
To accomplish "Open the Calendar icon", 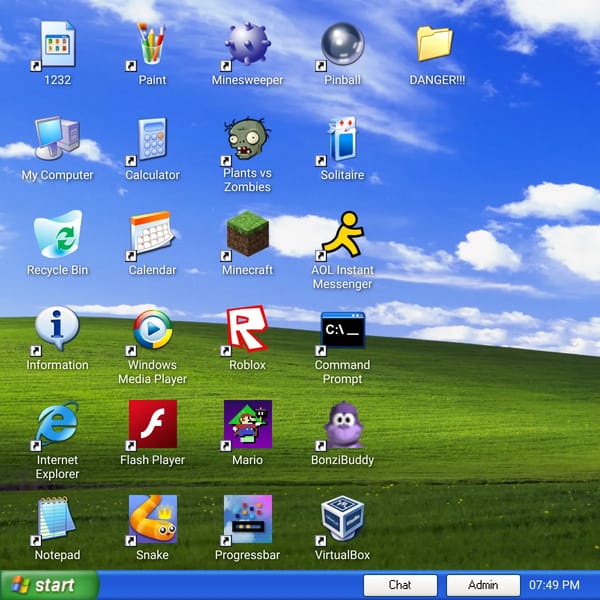I will coord(152,235).
